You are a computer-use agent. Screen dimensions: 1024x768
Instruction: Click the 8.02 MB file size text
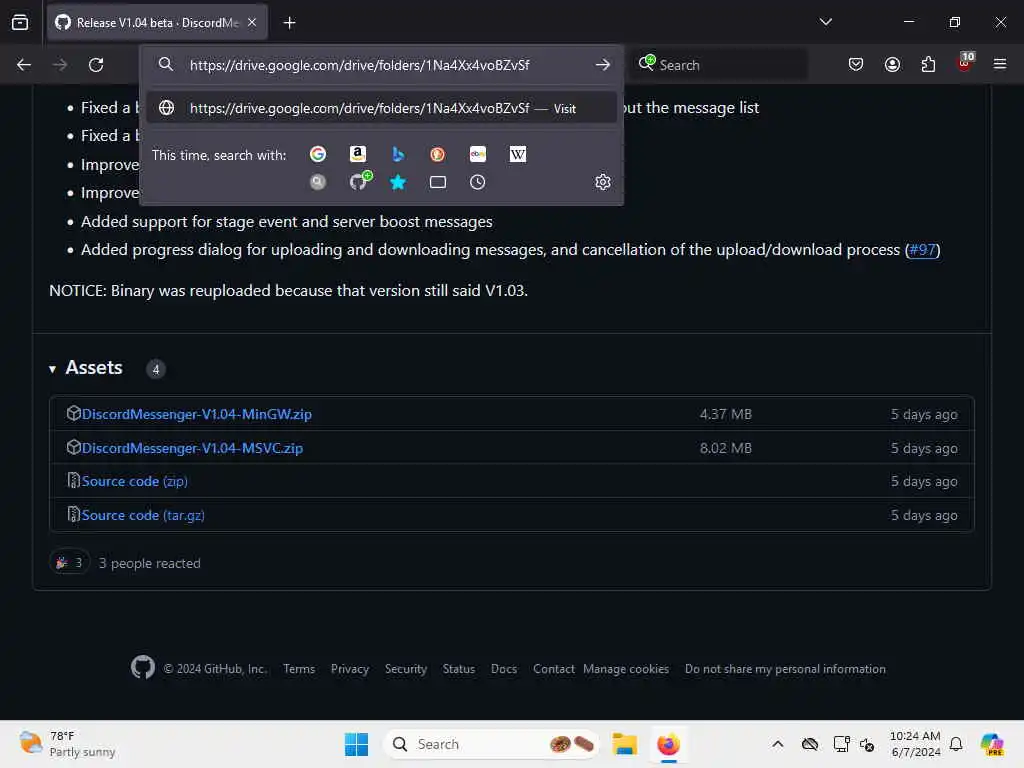coord(726,448)
